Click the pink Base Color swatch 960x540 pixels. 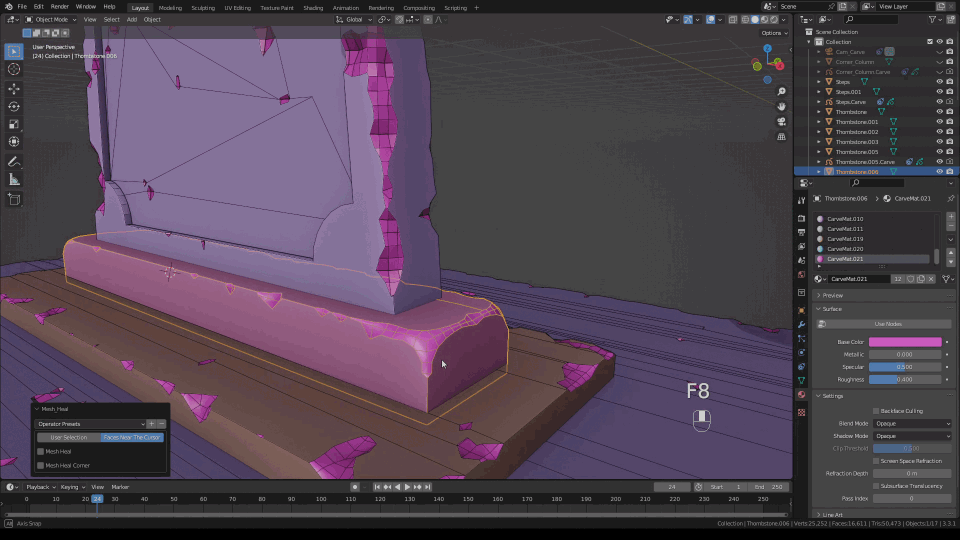click(905, 342)
